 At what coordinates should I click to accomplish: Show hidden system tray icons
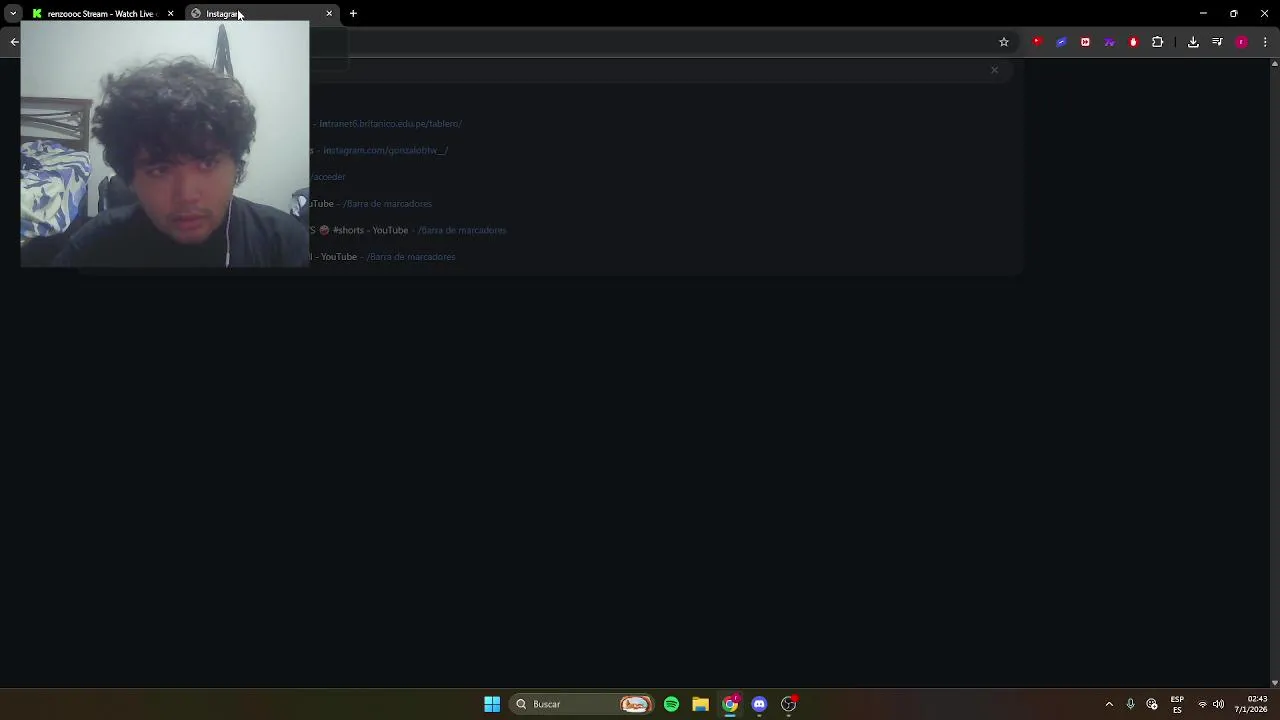click(x=1109, y=704)
